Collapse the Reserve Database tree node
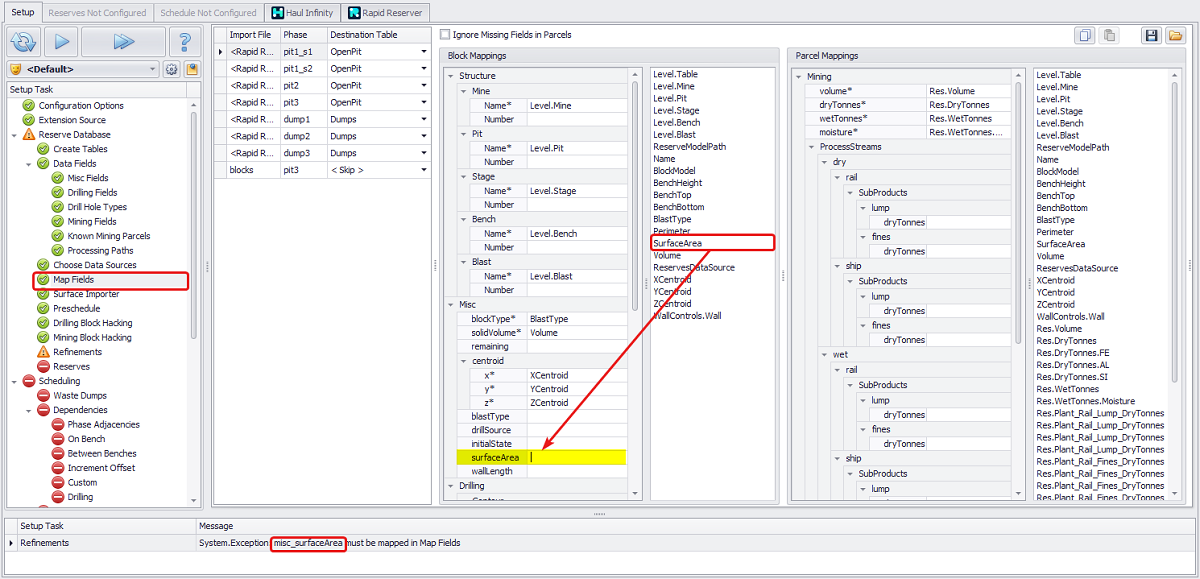Viewport: 1200px width, 579px height. [15, 134]
